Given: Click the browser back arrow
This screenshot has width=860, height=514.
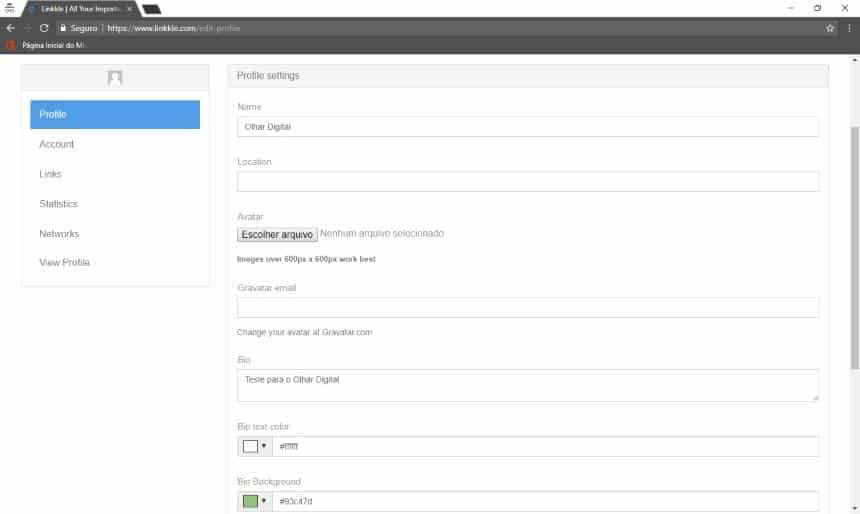Looking at the screenshot, I should [x=10, y=28].
